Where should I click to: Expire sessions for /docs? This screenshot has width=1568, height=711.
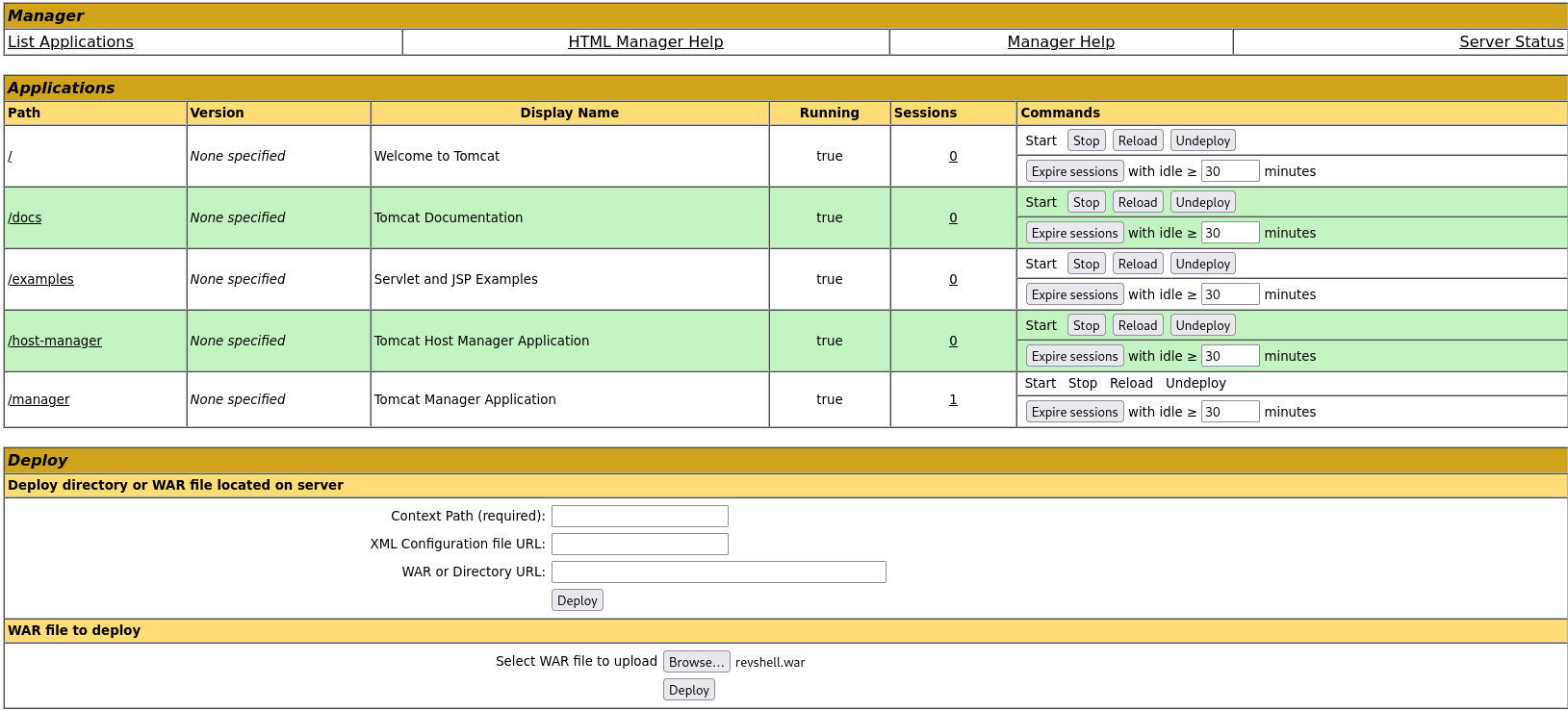(1074, 233)
